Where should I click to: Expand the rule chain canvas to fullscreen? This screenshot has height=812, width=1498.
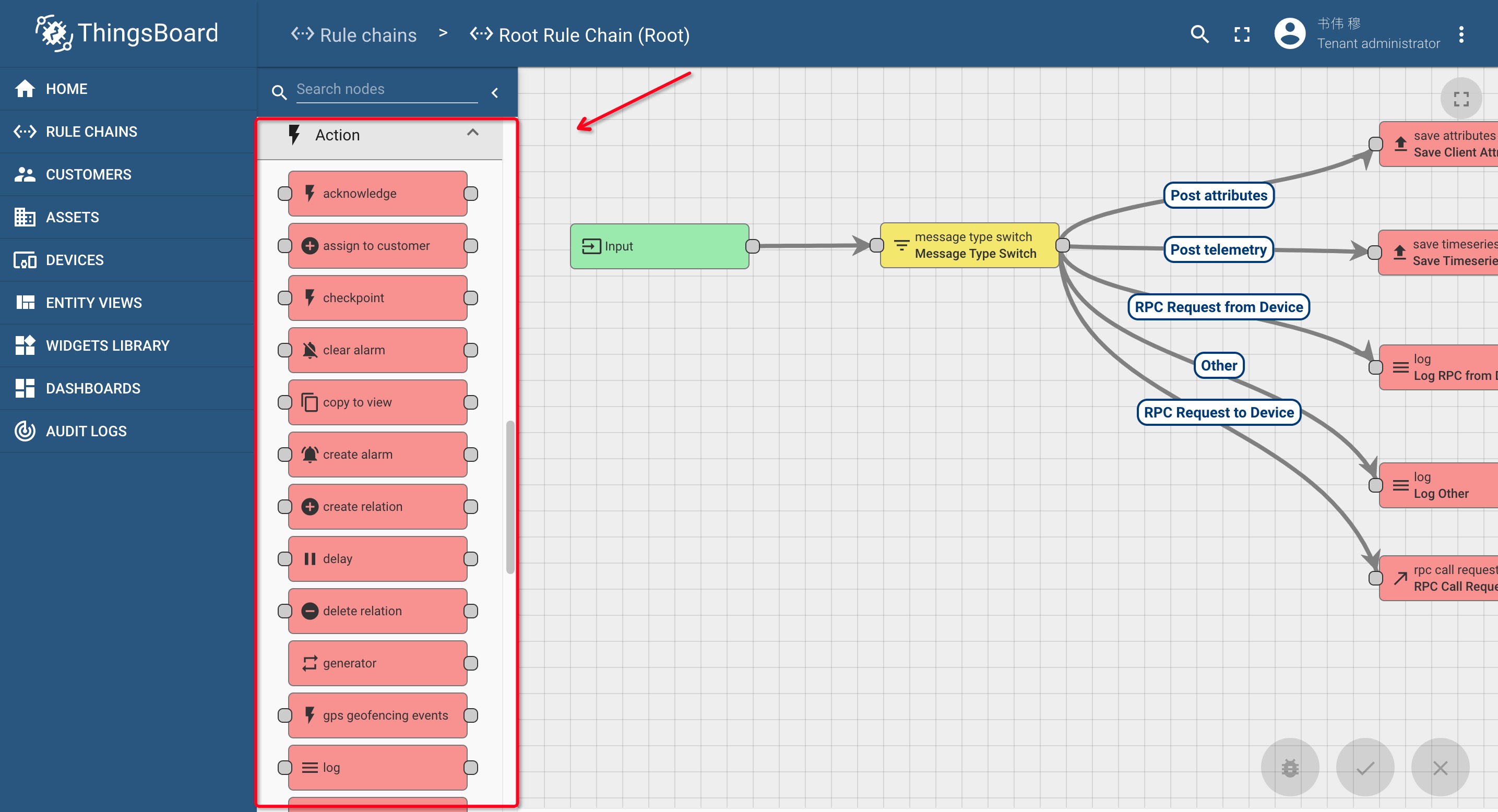[1461, 99]
